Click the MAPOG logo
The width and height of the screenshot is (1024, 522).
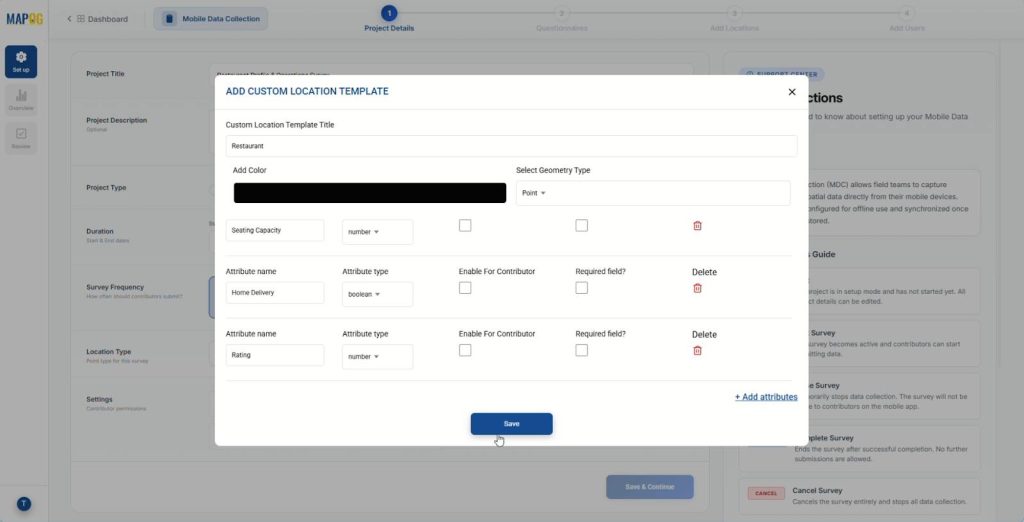coord(25,19)
